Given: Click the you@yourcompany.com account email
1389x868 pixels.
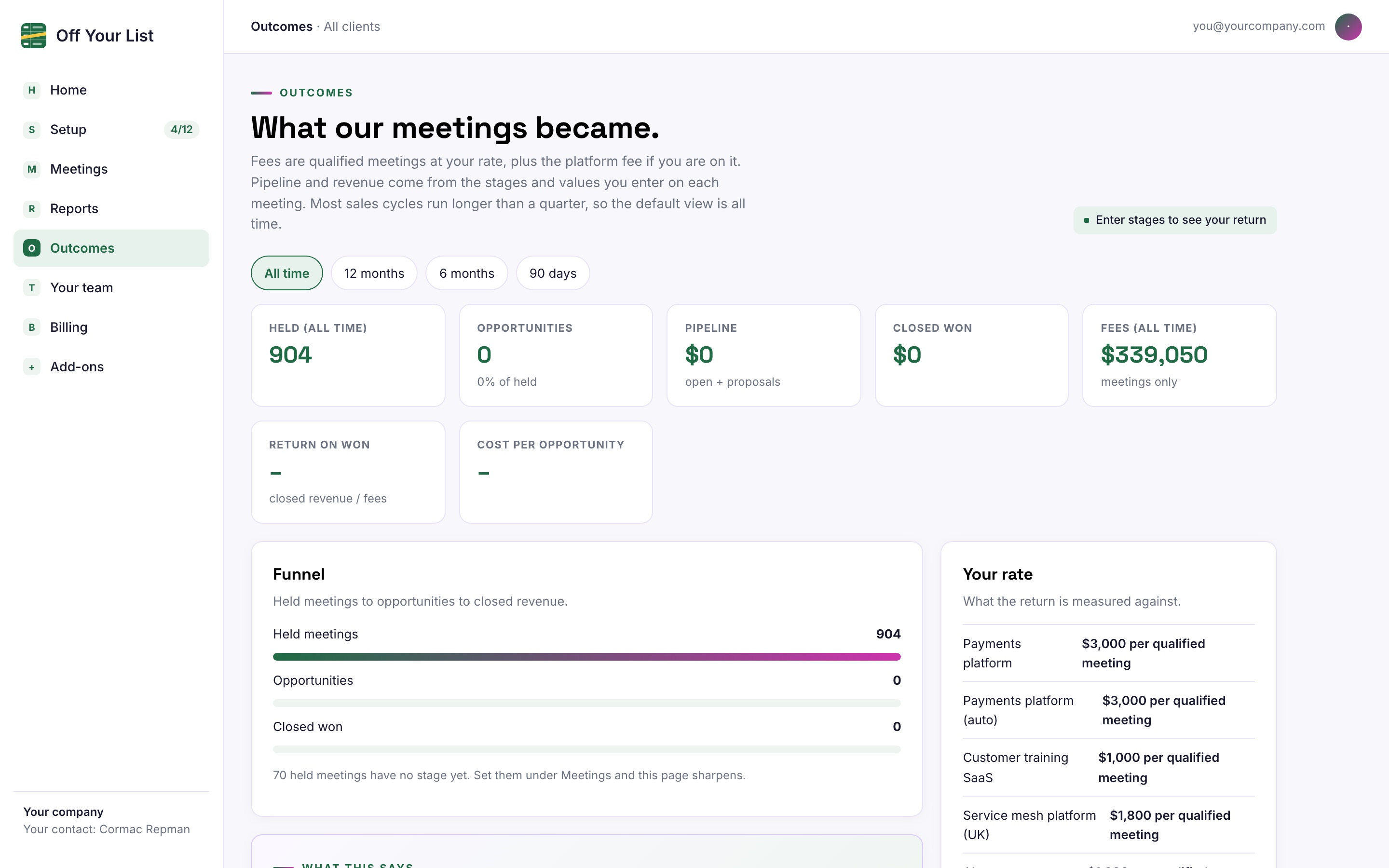Looking at the screenshot, I should coord(1259,27).
